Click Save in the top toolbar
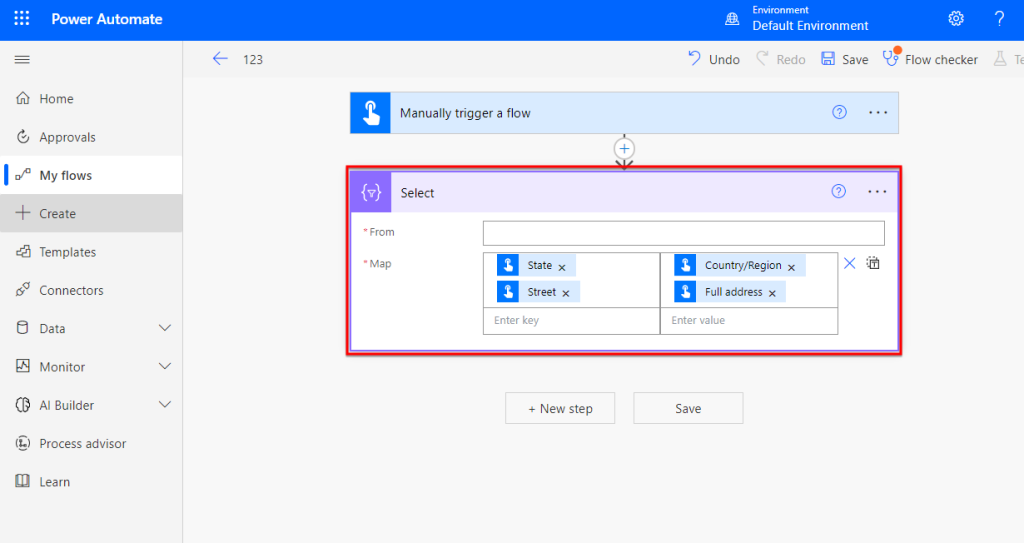The height and width of the screenshot is (543, 1024). point(844,59)
